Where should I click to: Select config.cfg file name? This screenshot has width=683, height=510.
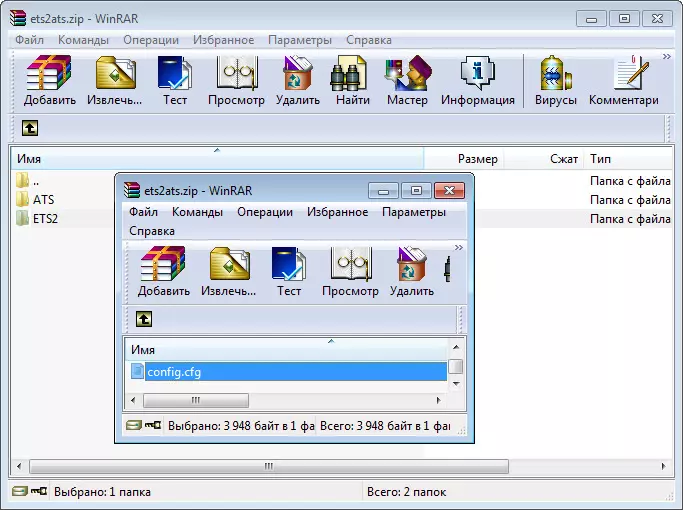pyautogui.click(x=174, y=372)
